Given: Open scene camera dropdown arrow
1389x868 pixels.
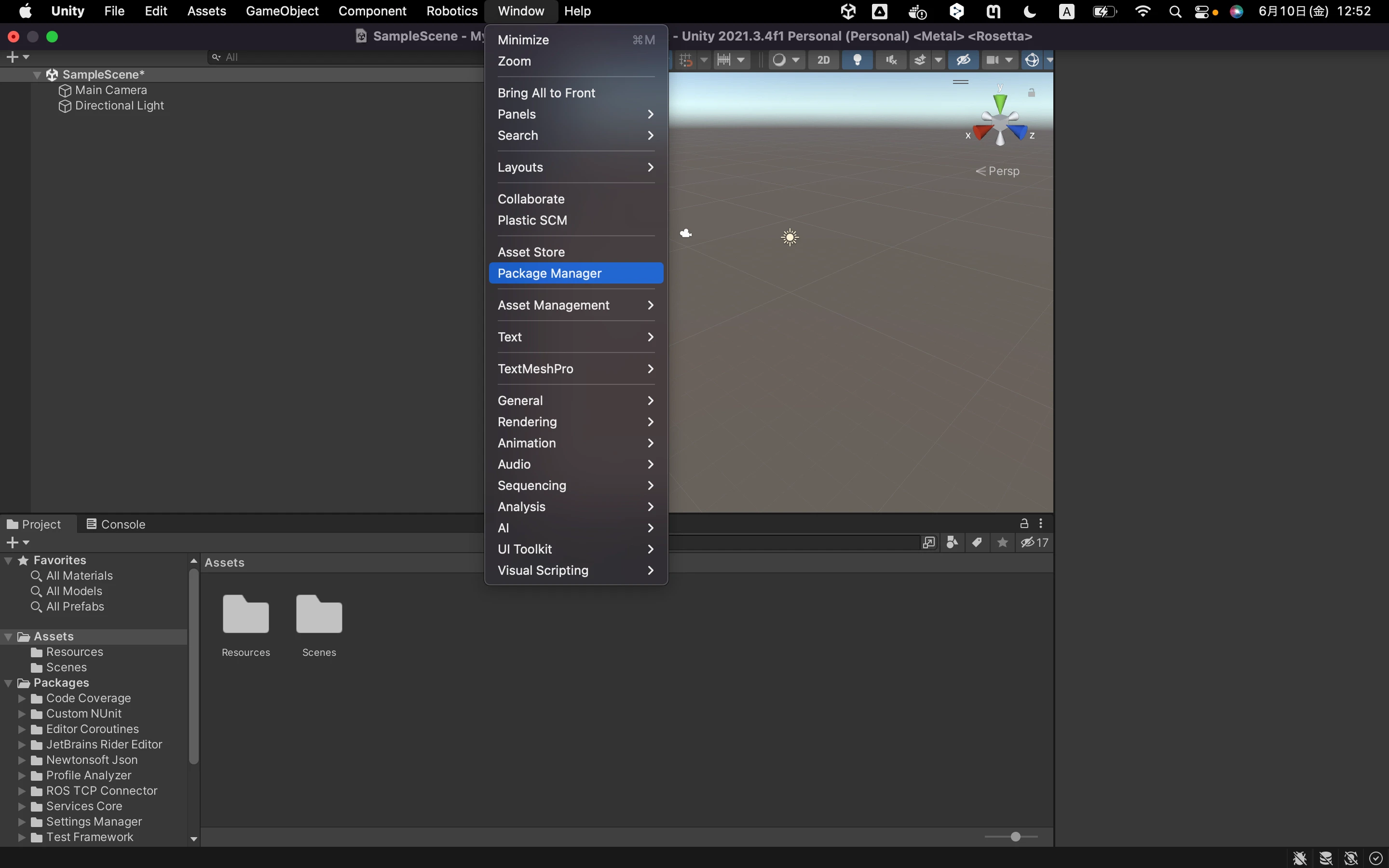Looking at the screenshot, I should [1009, 60].
